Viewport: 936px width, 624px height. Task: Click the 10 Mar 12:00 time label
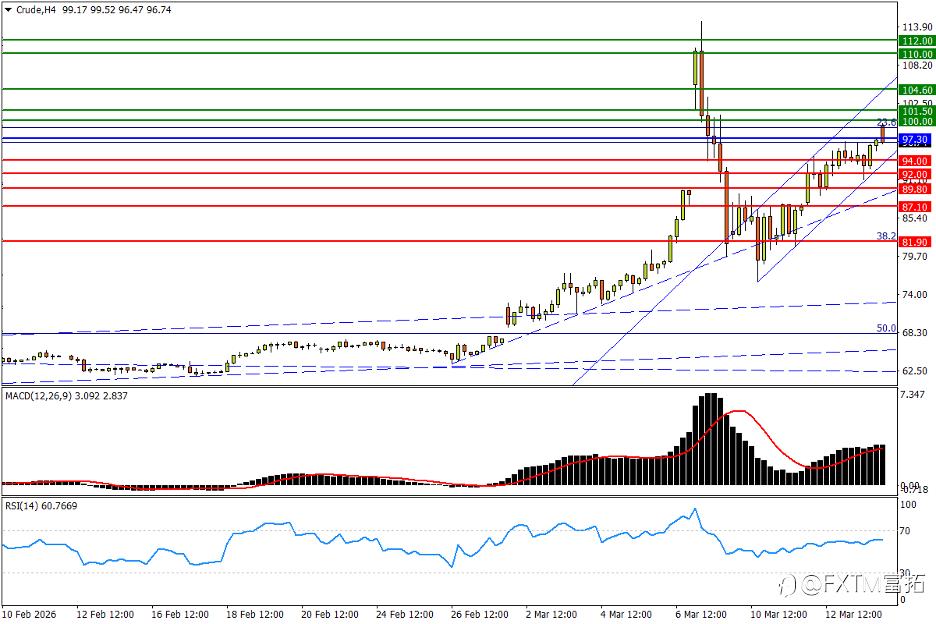point(779,614)
